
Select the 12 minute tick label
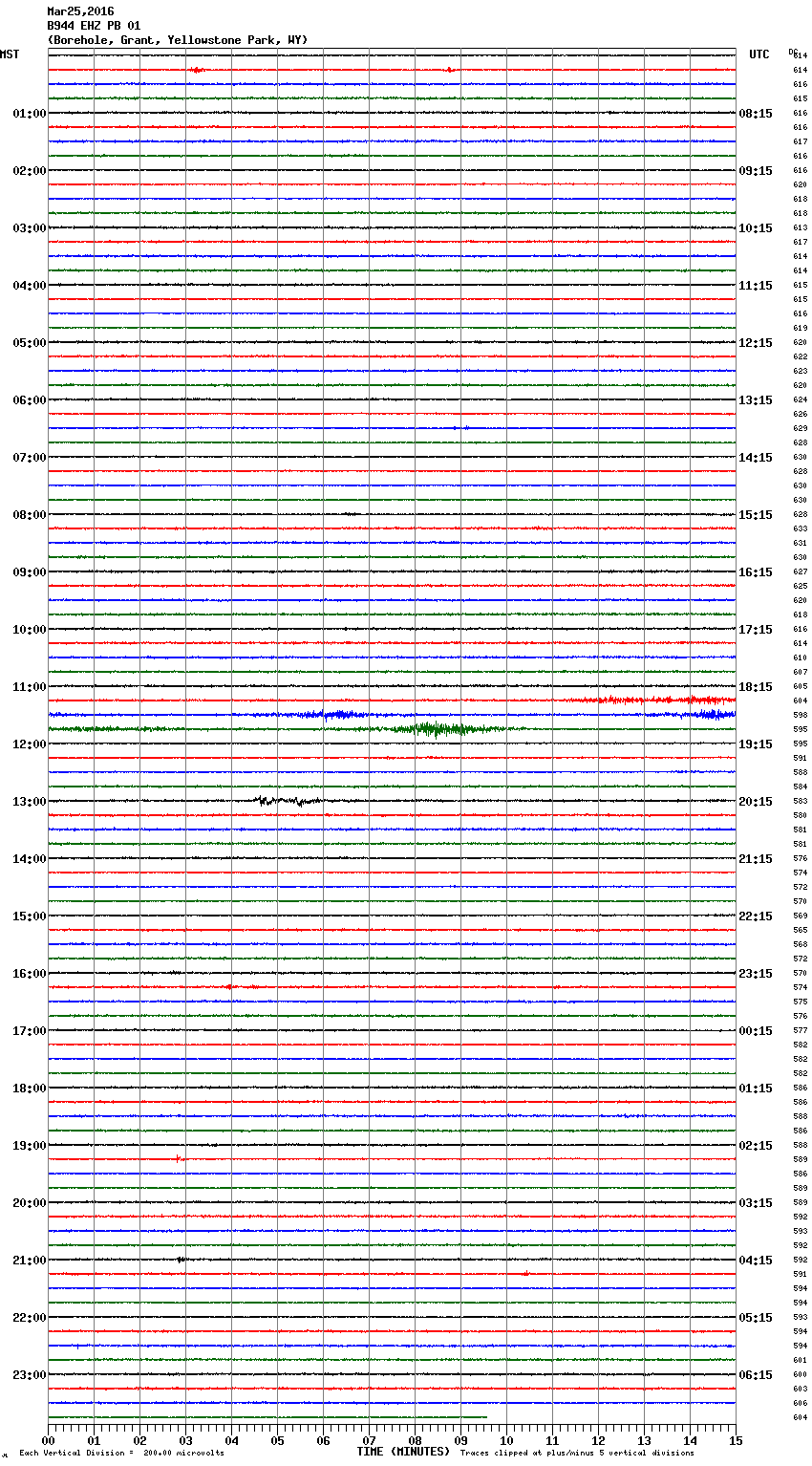coord(598,1441)
